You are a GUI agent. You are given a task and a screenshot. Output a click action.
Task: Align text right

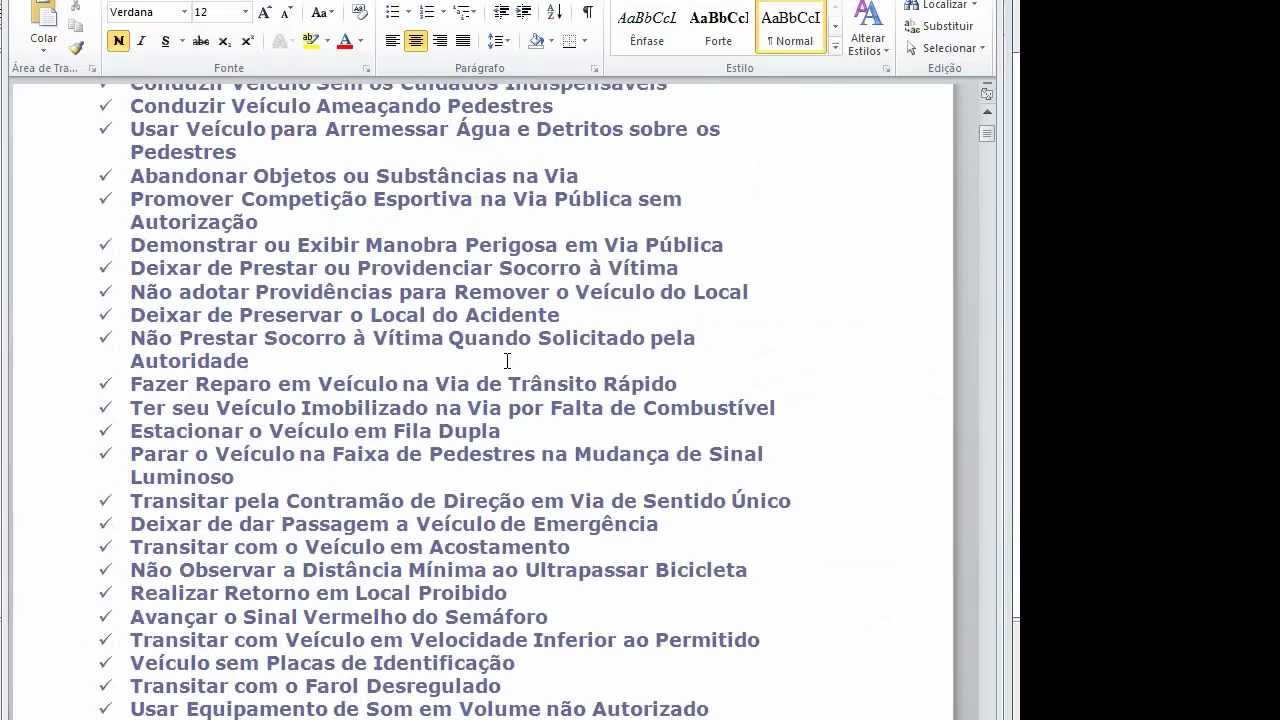click(x=440, y=41)
